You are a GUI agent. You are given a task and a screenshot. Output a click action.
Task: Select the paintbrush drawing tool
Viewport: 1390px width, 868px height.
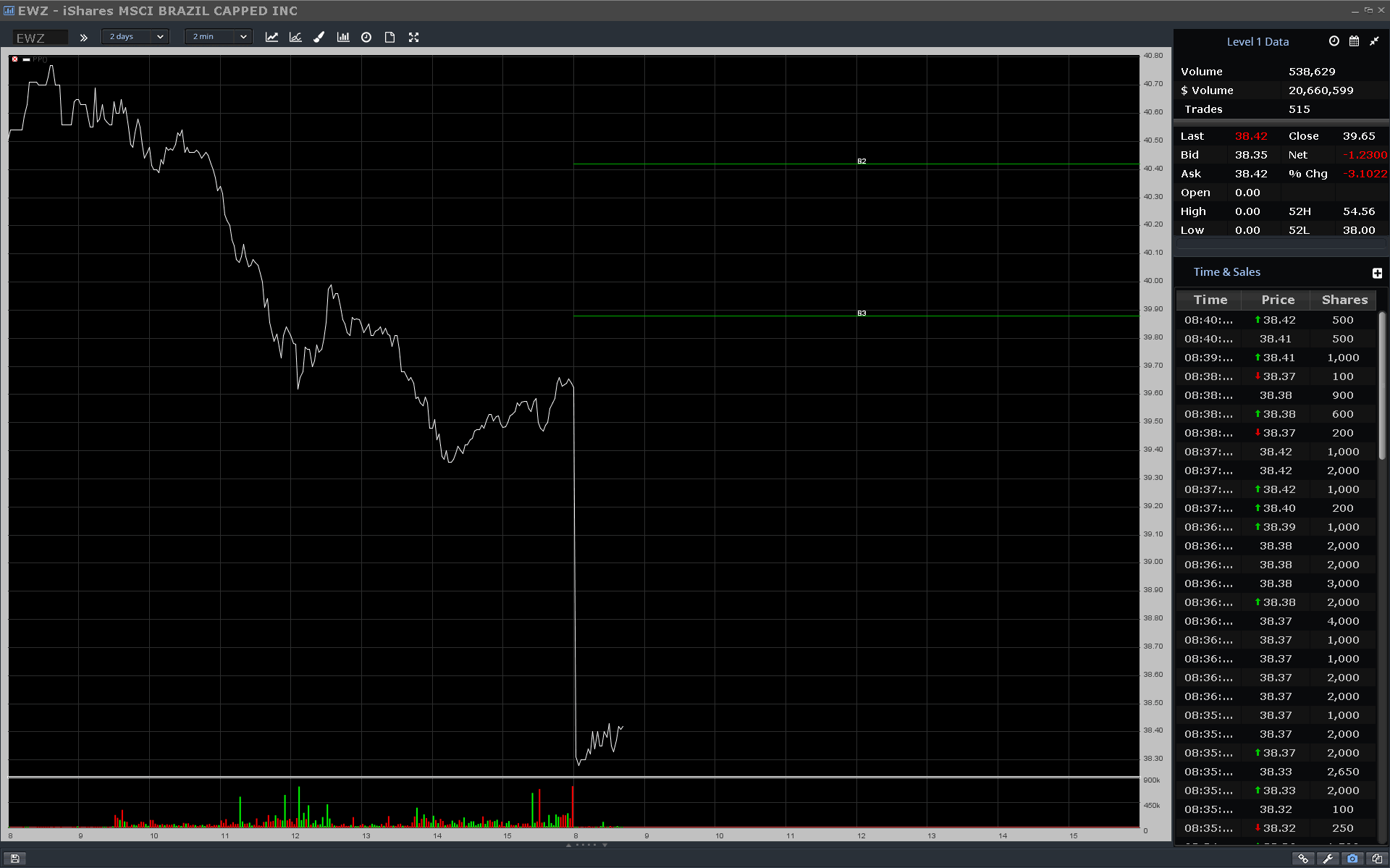319,37
